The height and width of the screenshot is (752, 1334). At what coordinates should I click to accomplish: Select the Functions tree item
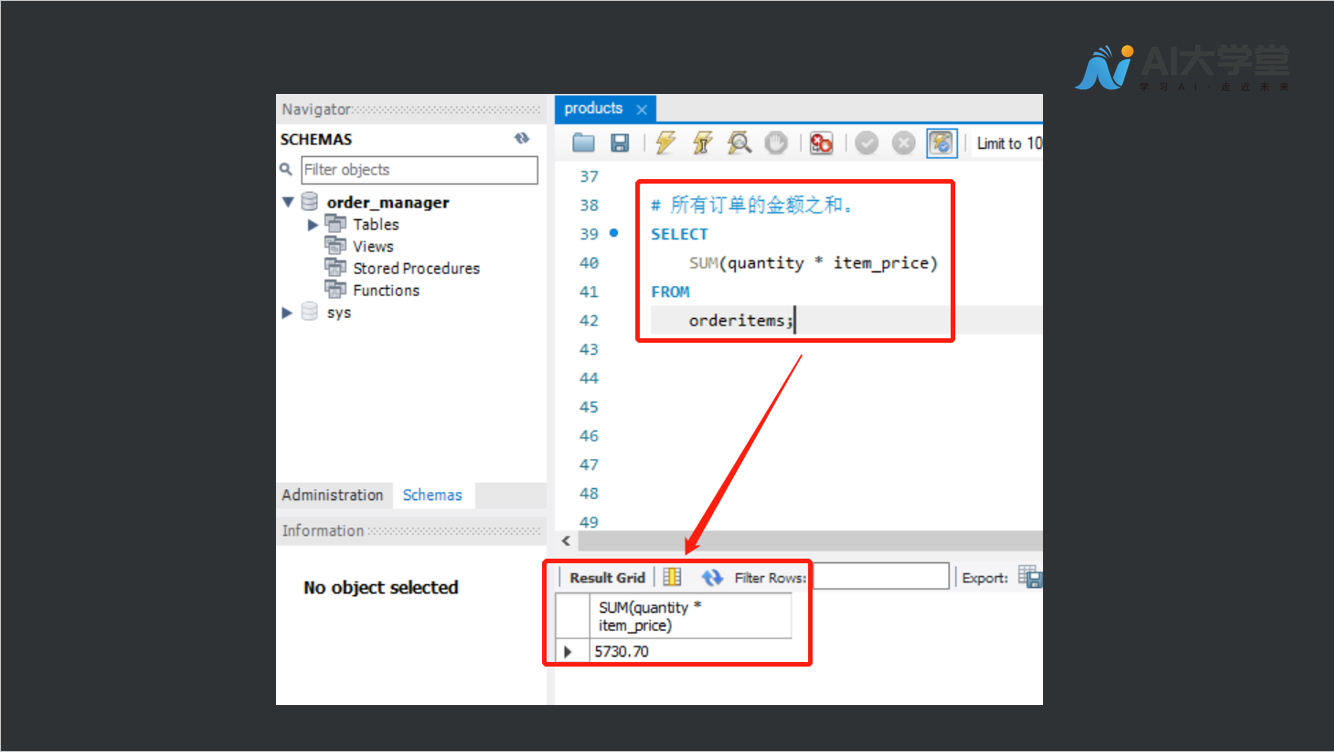386,290
